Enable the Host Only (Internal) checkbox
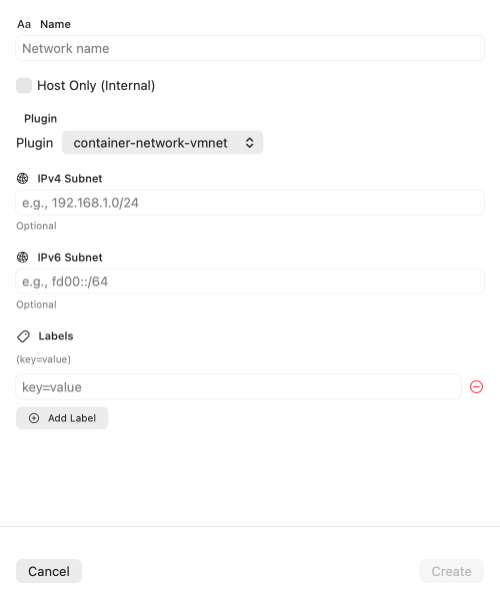 pyautogui.click(x=24, y=86)
